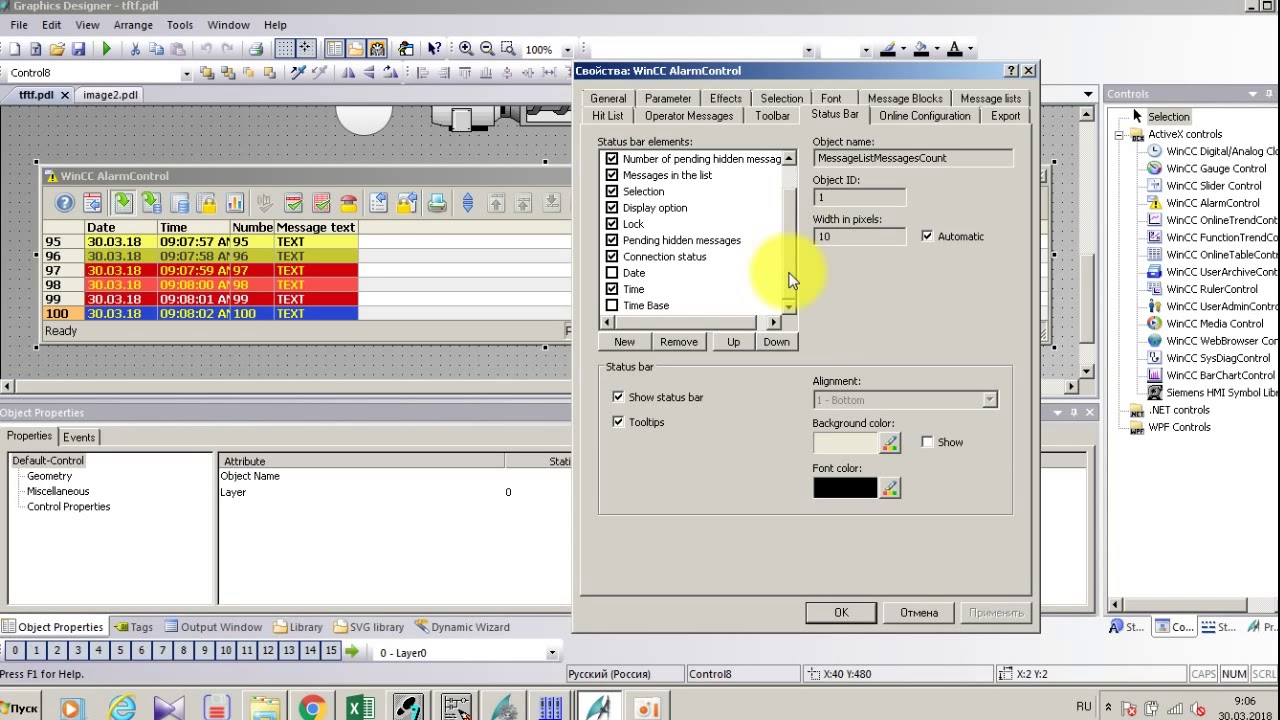Toggle the grid display icon
The width and height of the screenshot is (1280, 720).
285,49
